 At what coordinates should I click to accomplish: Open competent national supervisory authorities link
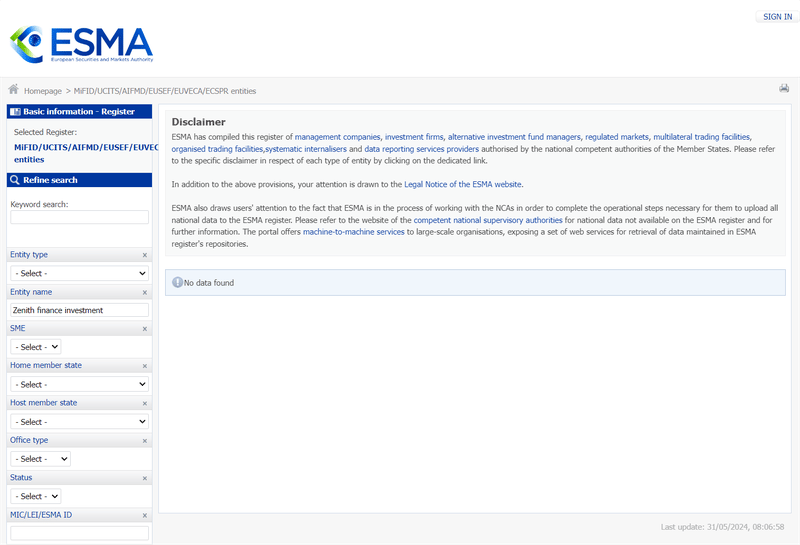488,220
